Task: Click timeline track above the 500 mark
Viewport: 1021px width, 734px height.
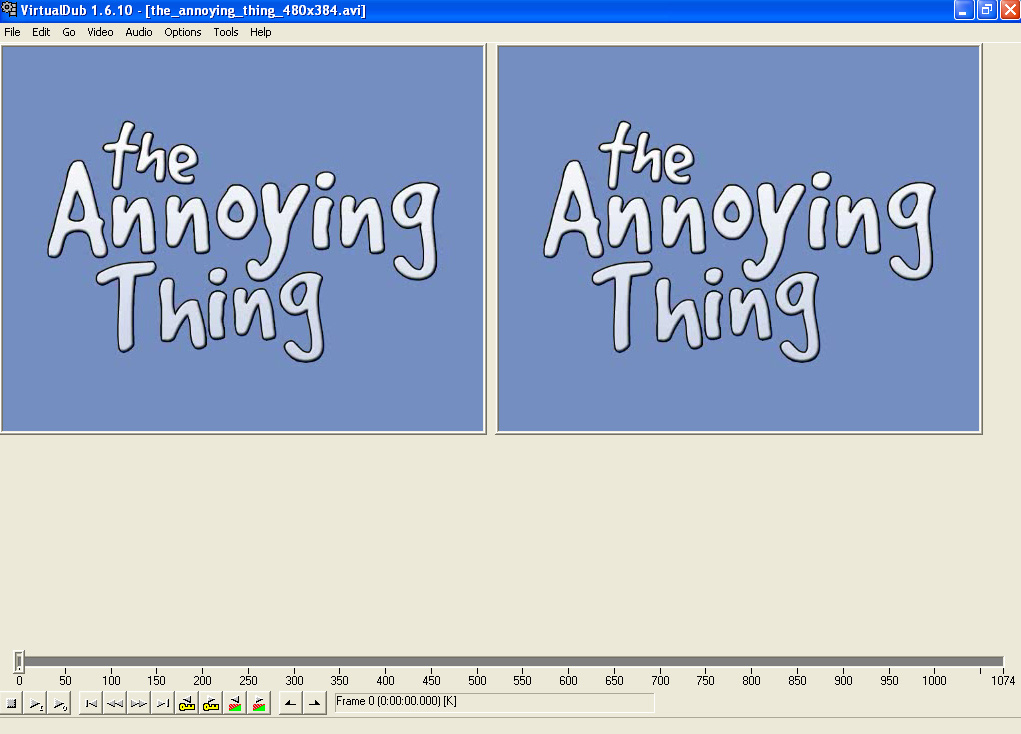Action: coord(477,662)
